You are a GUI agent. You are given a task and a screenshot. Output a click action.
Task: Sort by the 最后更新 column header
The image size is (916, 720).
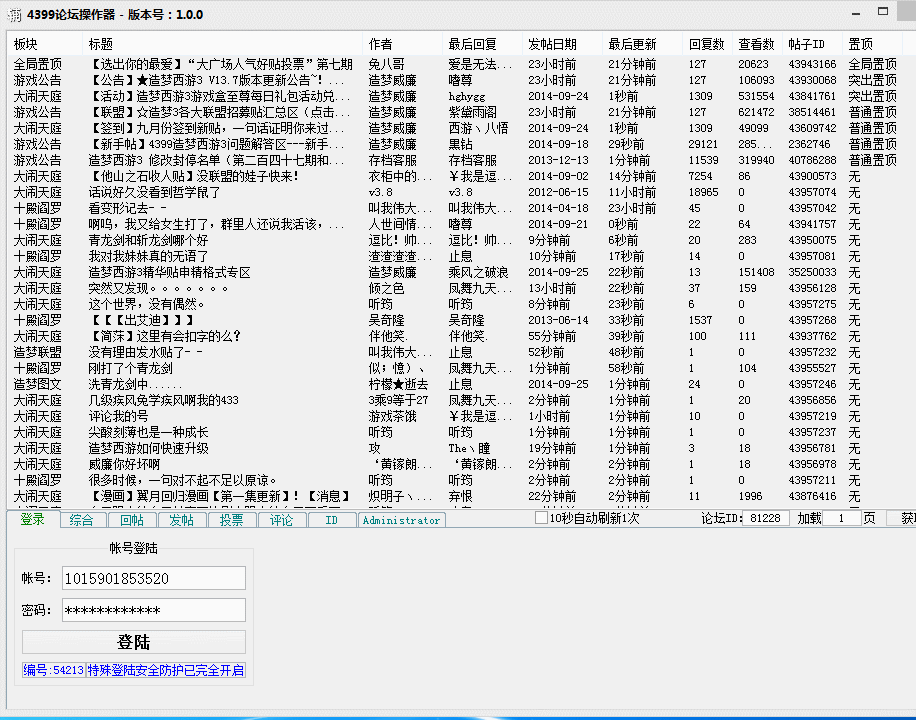[642, 44]
